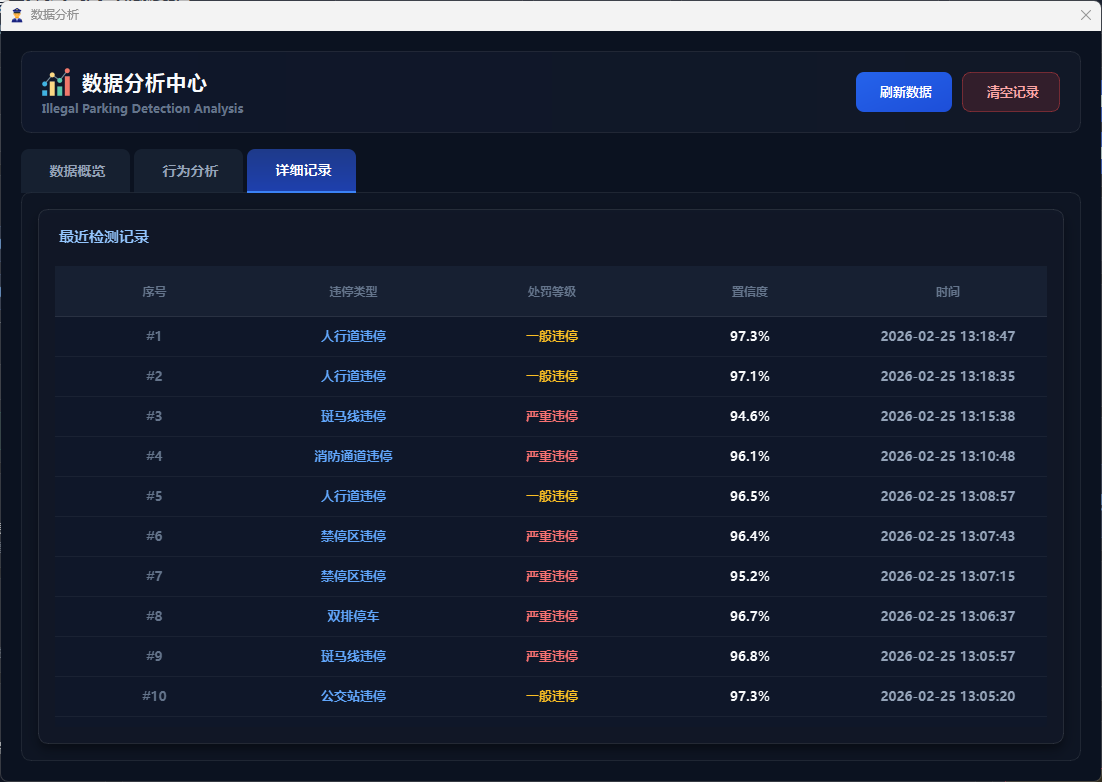Screen dimensions: 1102x782
Task: Click 严重违停 in row #4
Action: point(552,456)
